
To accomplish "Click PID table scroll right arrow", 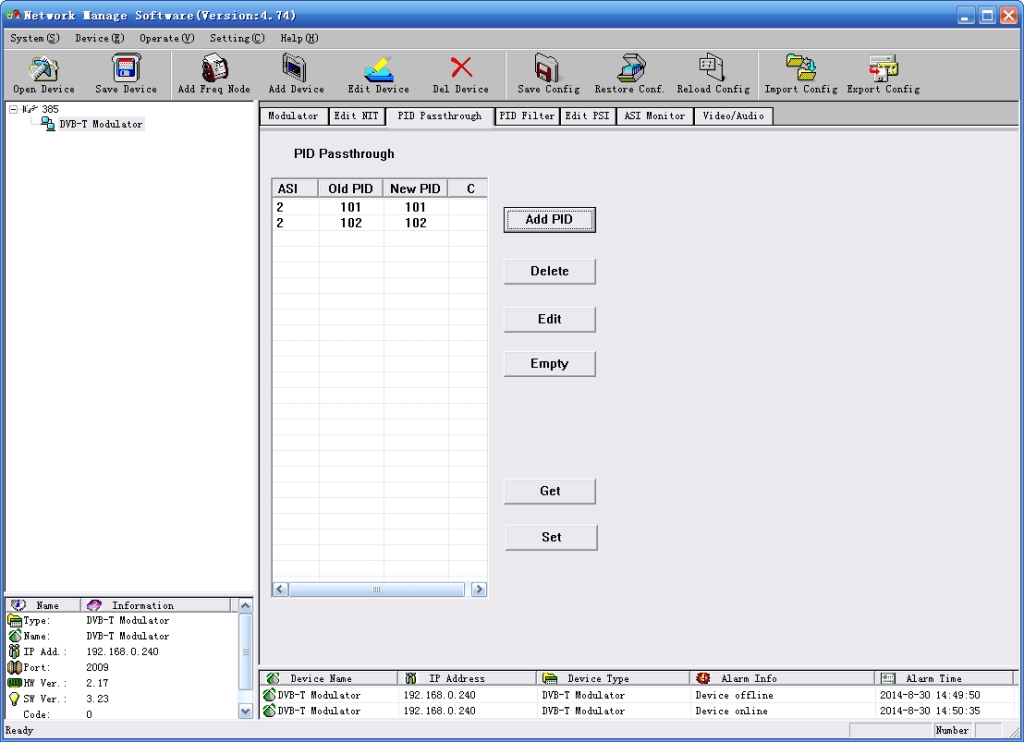I will pos(479,589).
